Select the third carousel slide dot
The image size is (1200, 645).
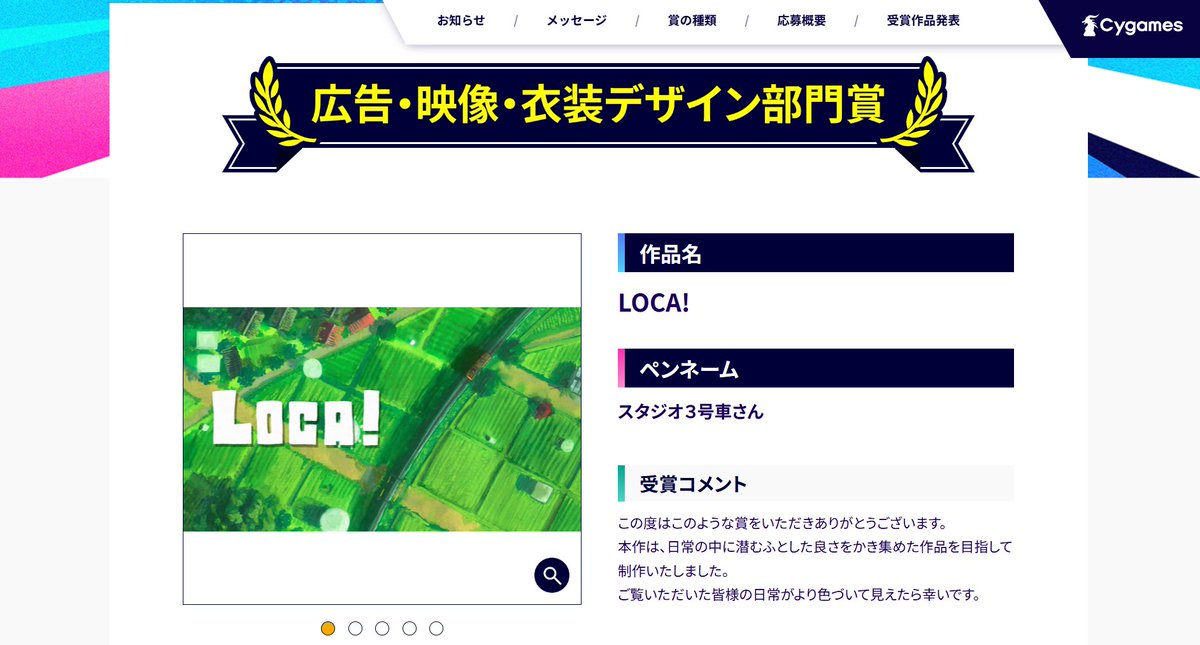(382, 629)
